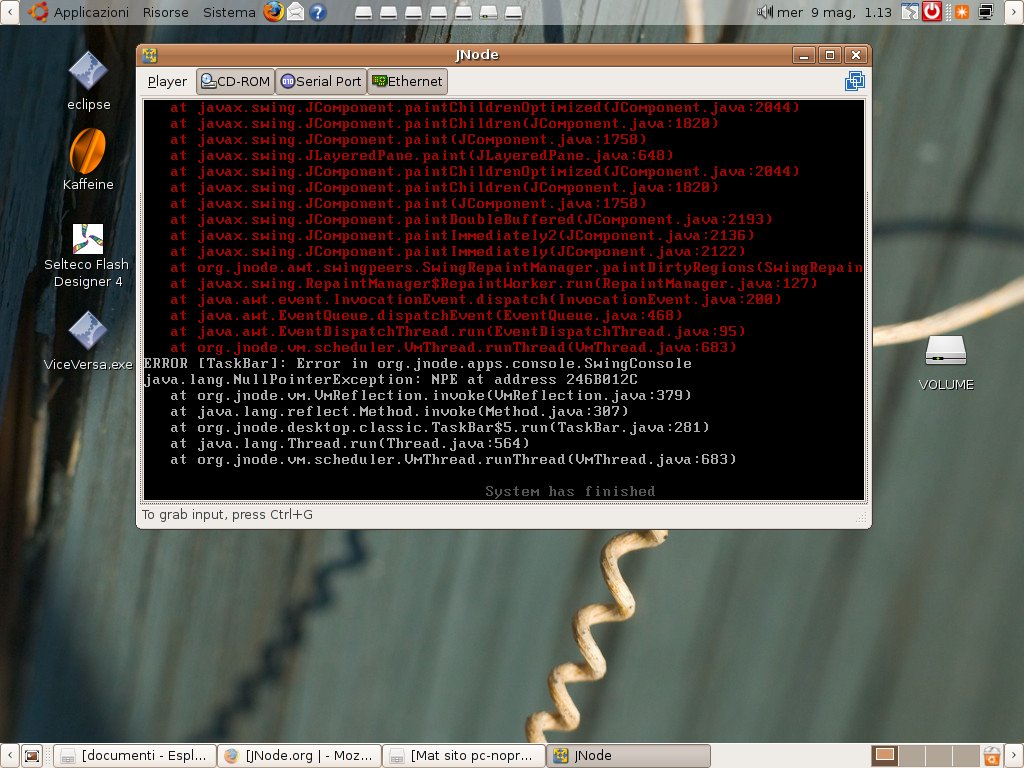Viewport: 1024px width, 768px height.
Task: Click the red power button icon
Action: [x=932, y=12]
